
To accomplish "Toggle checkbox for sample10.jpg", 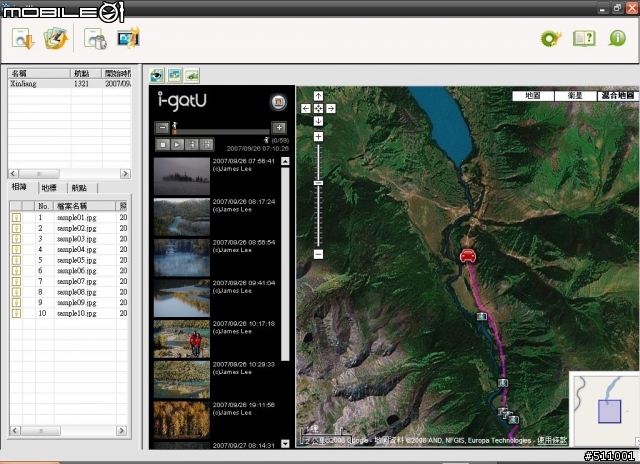I will tap(16, 313).
